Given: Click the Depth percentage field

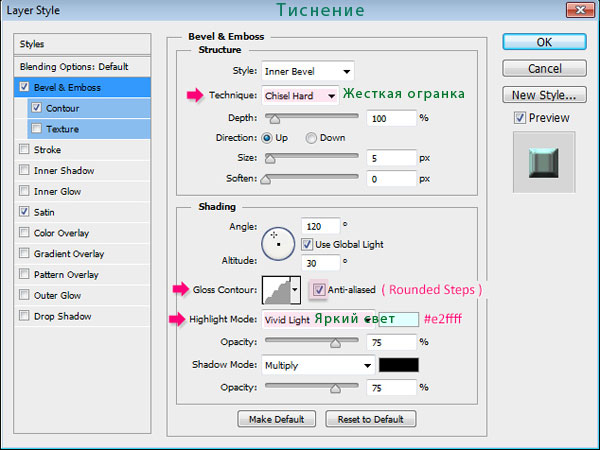Looking at the screenshot, I should (x=391, y=118).
